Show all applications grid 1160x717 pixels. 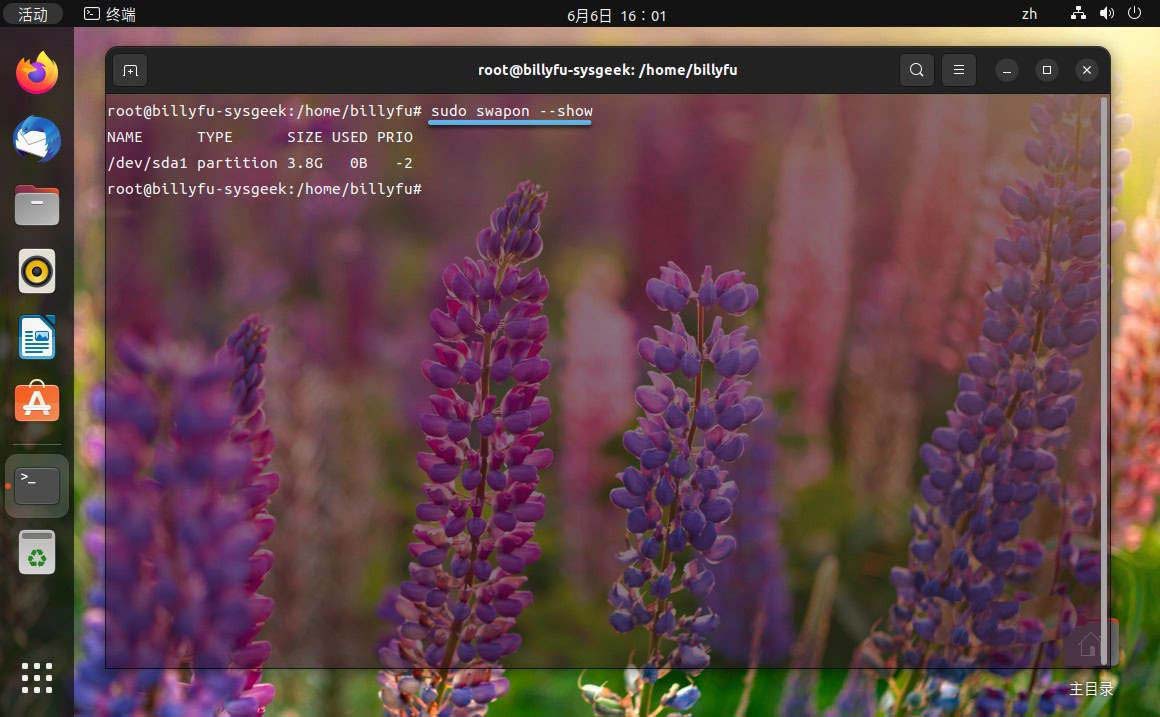tap(37, 677)
